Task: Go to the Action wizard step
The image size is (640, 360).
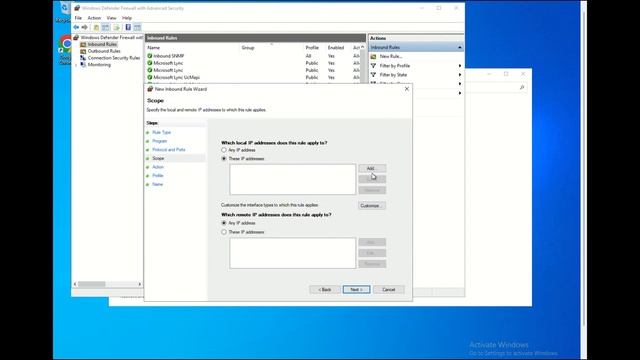Action: [158, 167]
